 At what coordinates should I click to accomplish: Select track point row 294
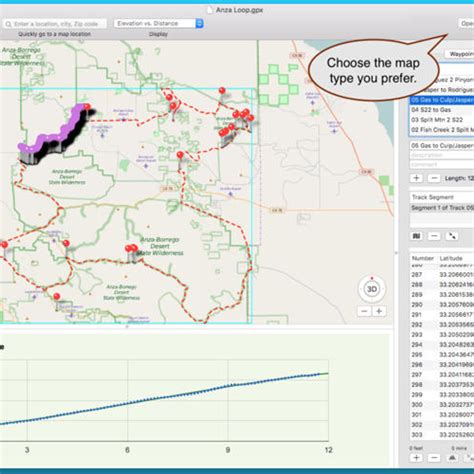click(442, 345)
